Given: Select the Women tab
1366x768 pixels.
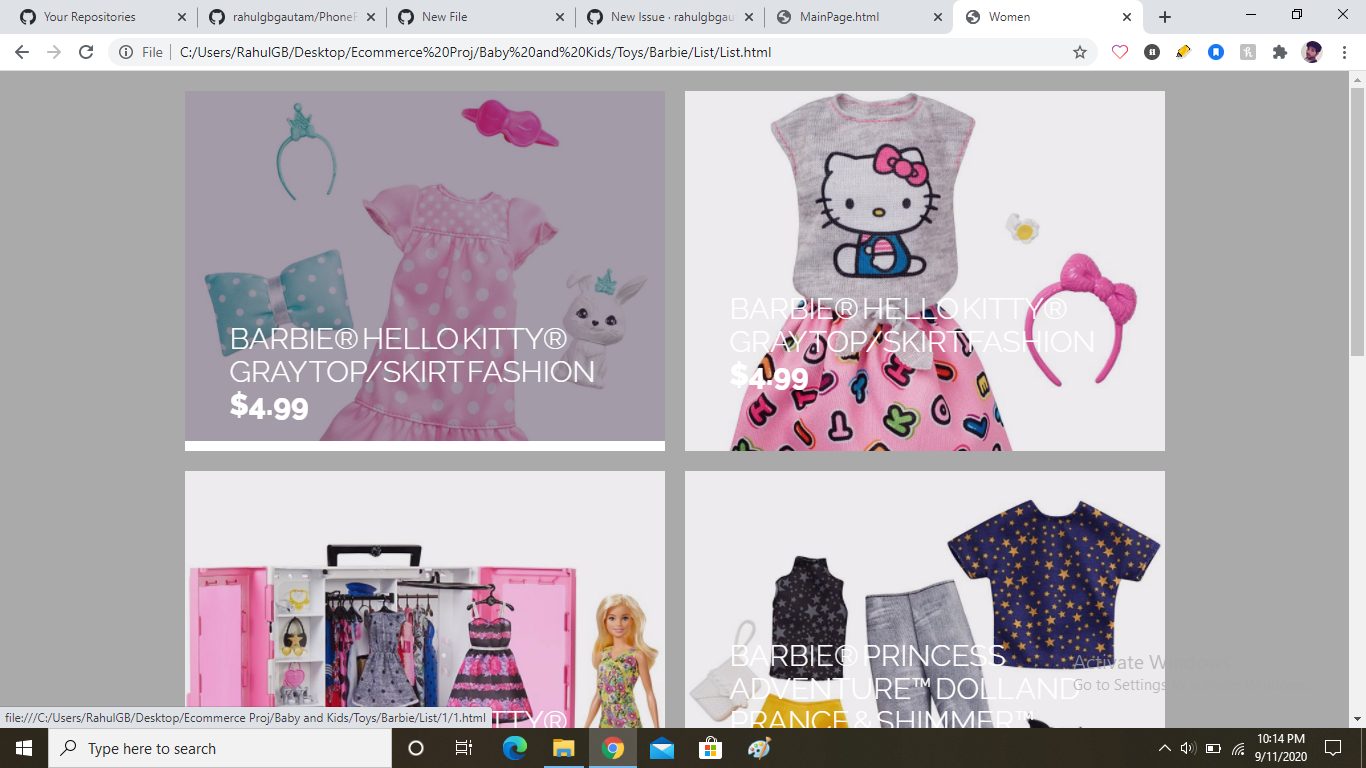Looking at the screenshot, I should pyautogui.click(x=1047, y=17).
